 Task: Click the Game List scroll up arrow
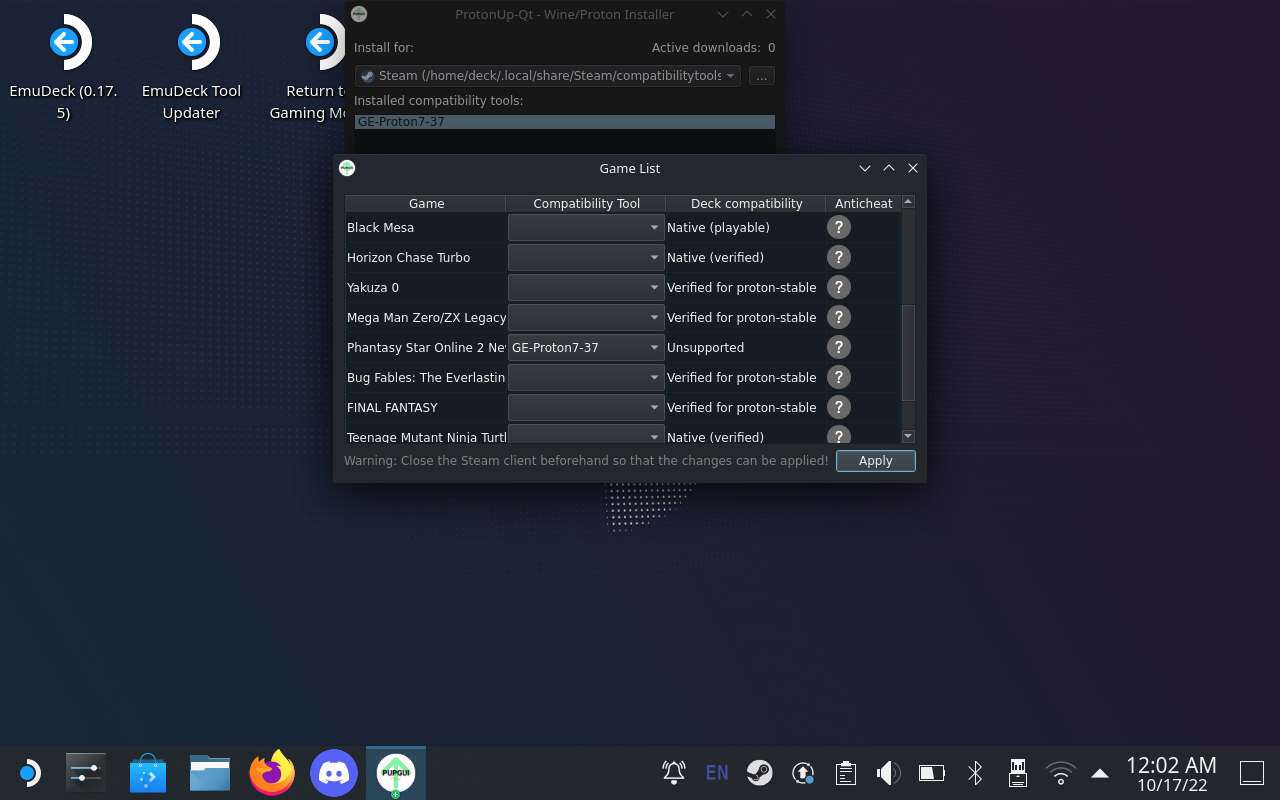[x=908, y=202]
